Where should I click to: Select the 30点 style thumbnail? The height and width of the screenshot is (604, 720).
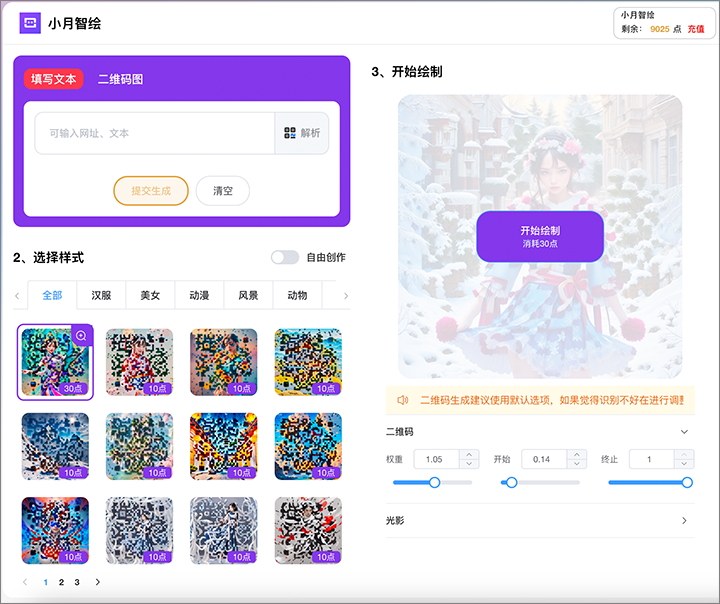coord(55,362)
